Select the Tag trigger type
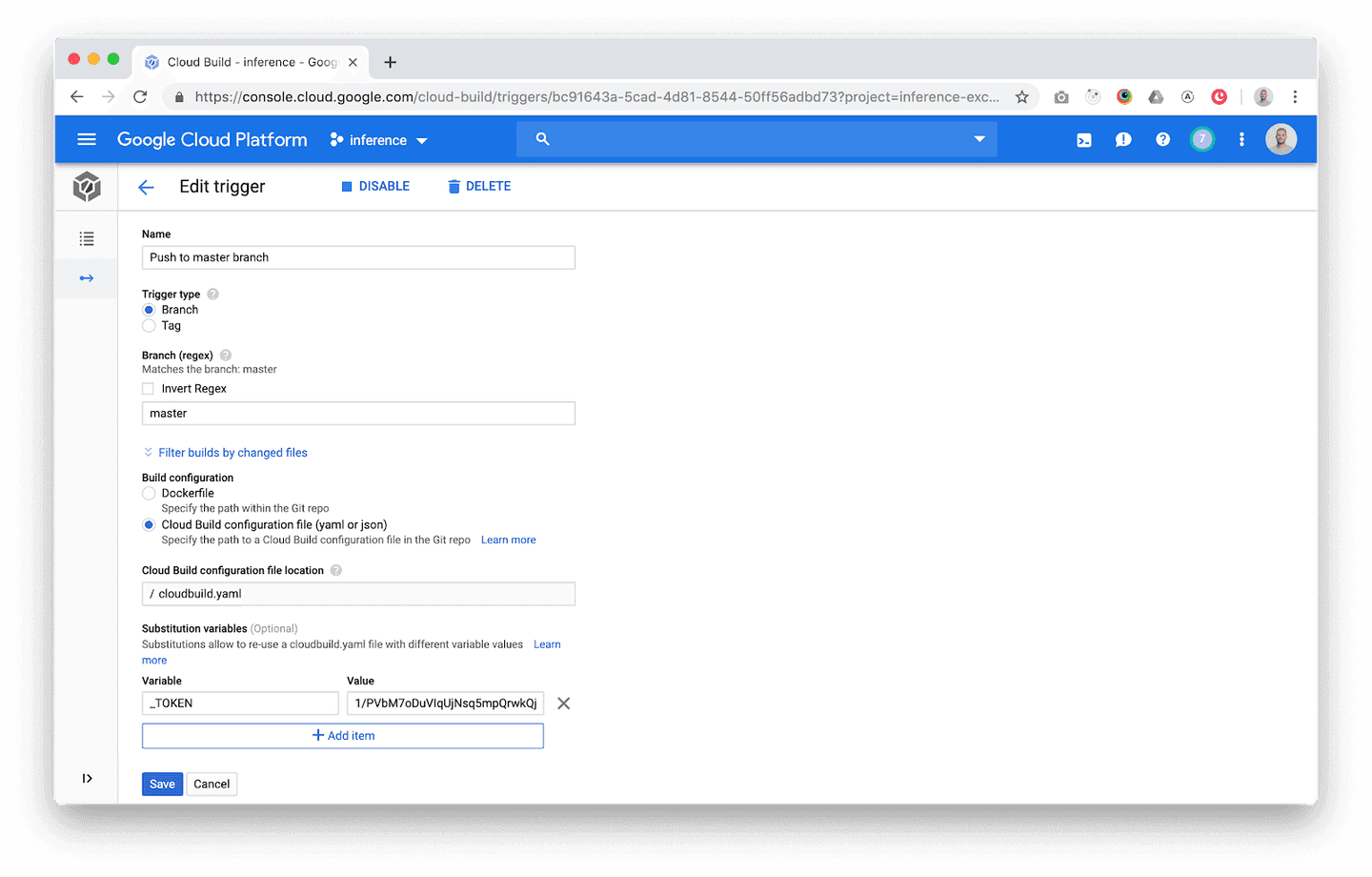1372x877 pixels. tap(149, 326)
